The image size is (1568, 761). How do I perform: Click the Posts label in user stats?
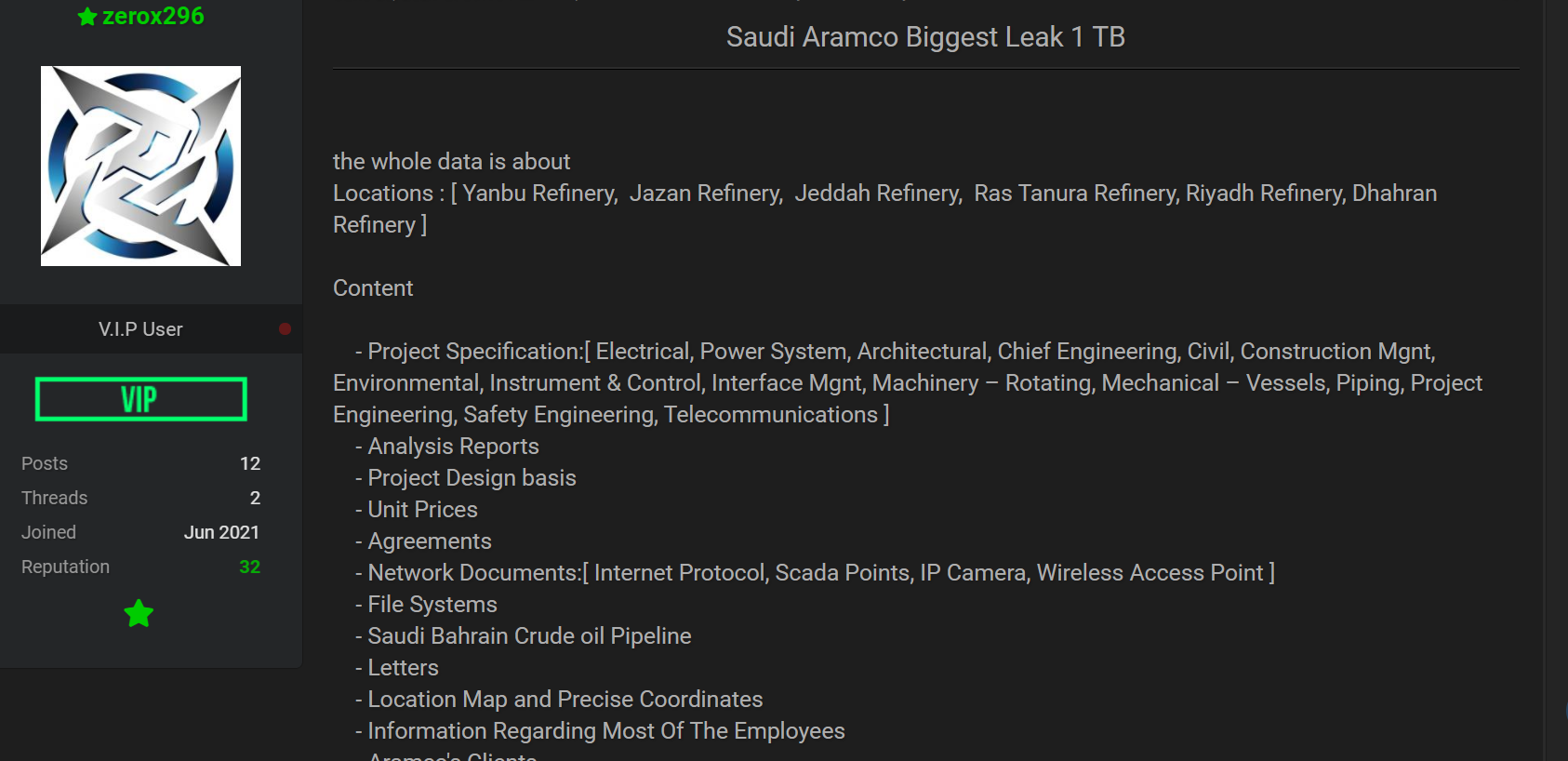coord(45,463)
